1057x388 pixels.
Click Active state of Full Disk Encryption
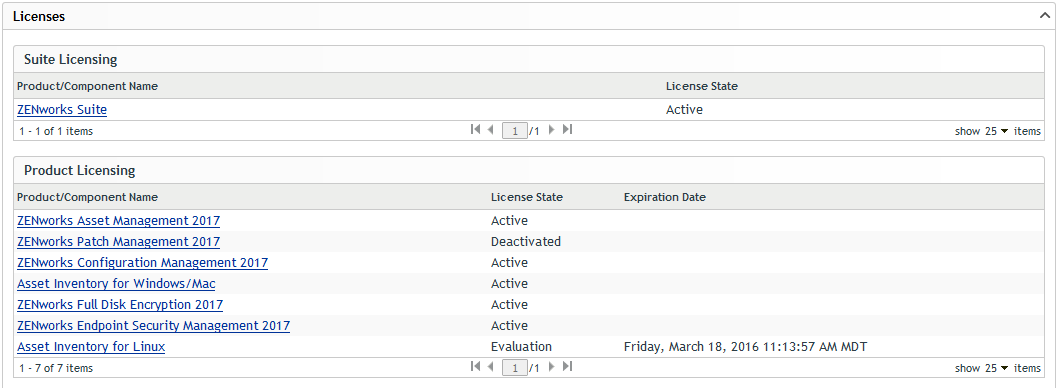(x=509, y=304)
